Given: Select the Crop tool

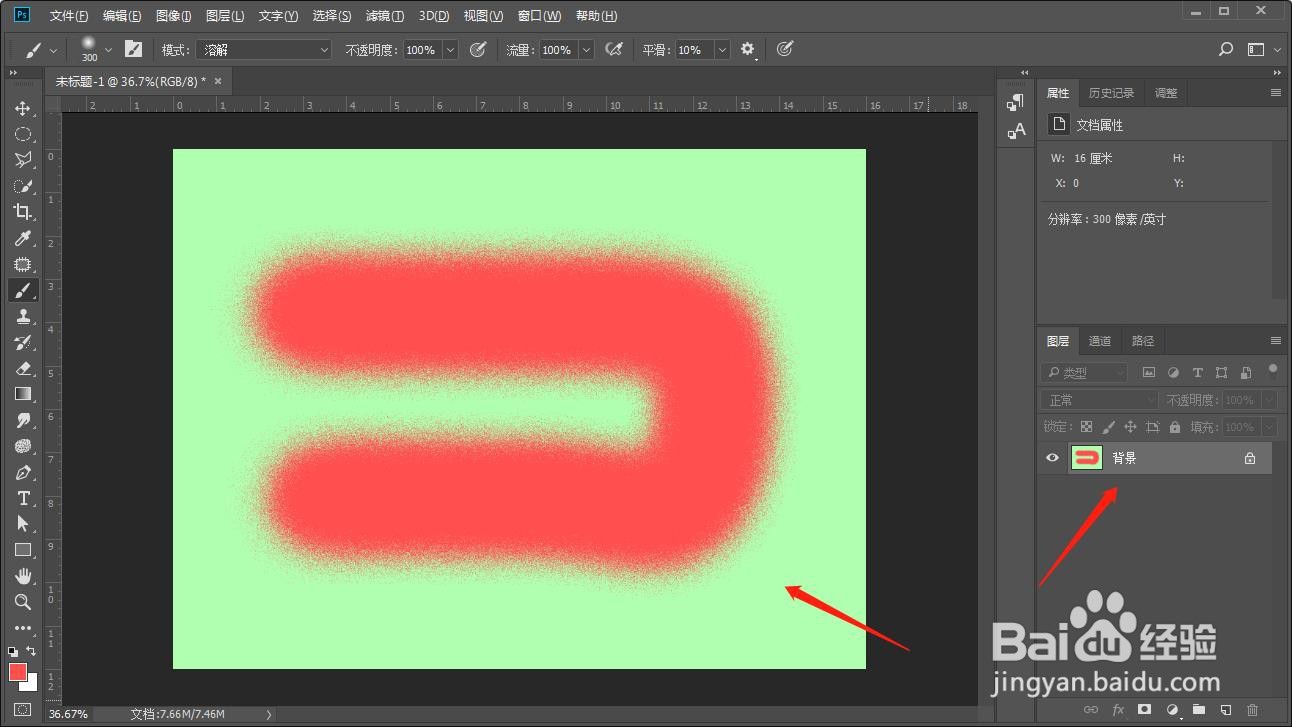Looking at the screenshot, I should [23, 212].
